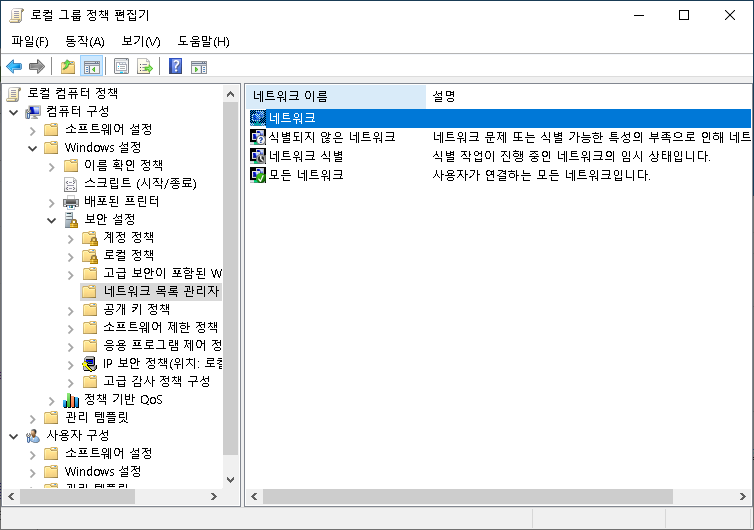Open the 도움말(H) menu
Viewport: 754px width, 530px height.
[203, 41]
